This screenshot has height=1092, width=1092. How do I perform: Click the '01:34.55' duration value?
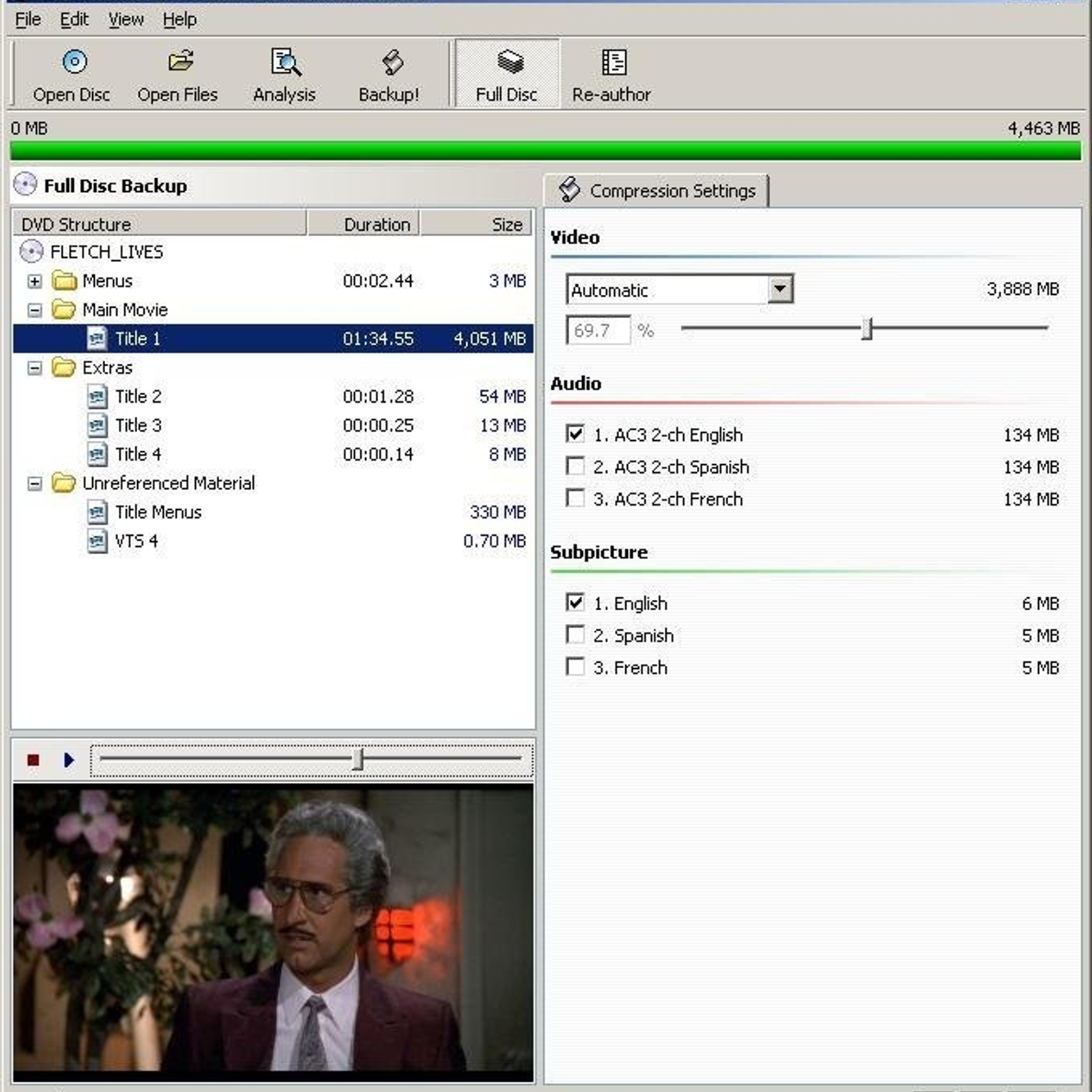tap(378, 339)
